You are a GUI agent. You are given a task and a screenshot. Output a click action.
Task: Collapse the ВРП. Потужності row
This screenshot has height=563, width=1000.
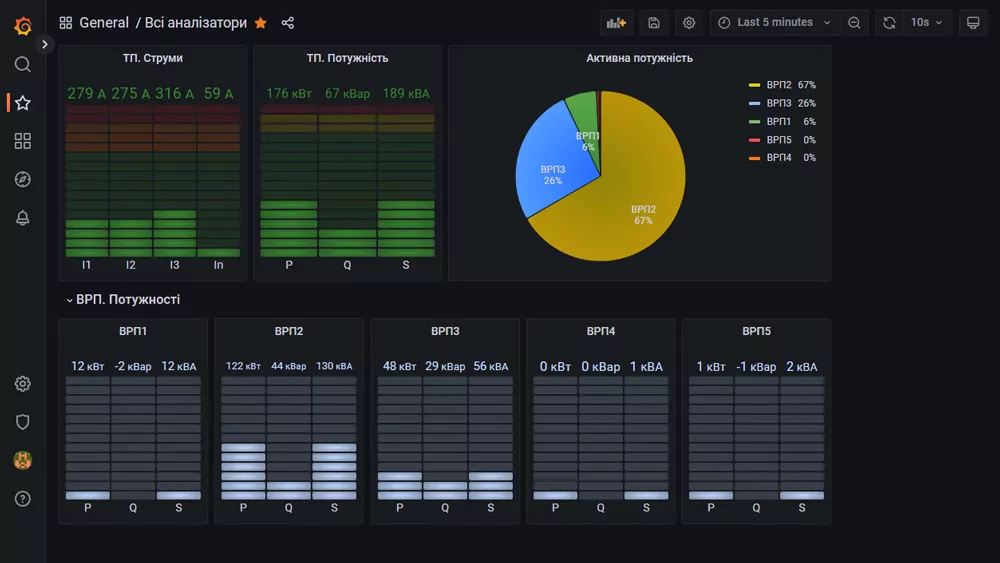click(123, 300)
